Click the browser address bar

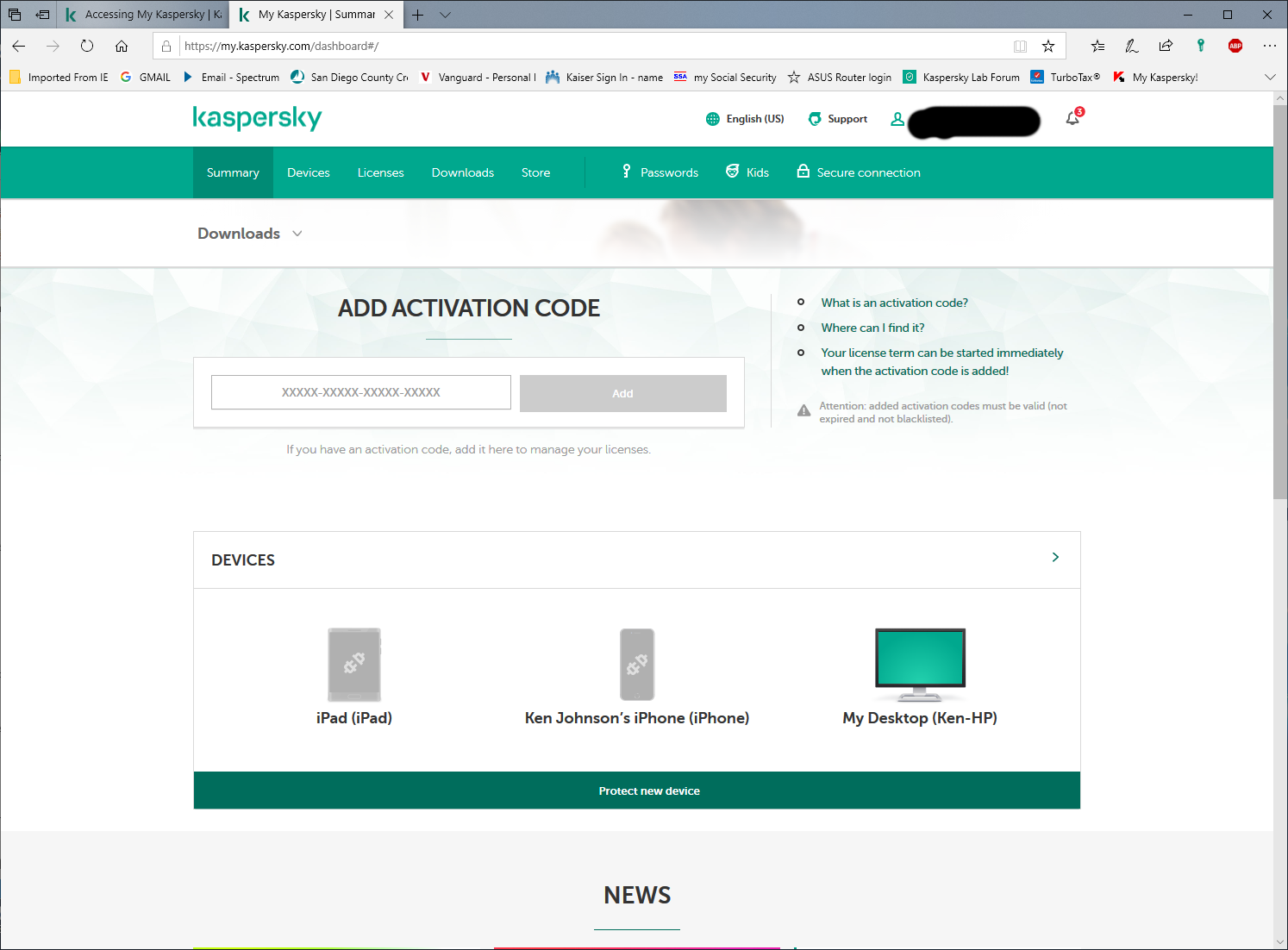coord(595,46)
